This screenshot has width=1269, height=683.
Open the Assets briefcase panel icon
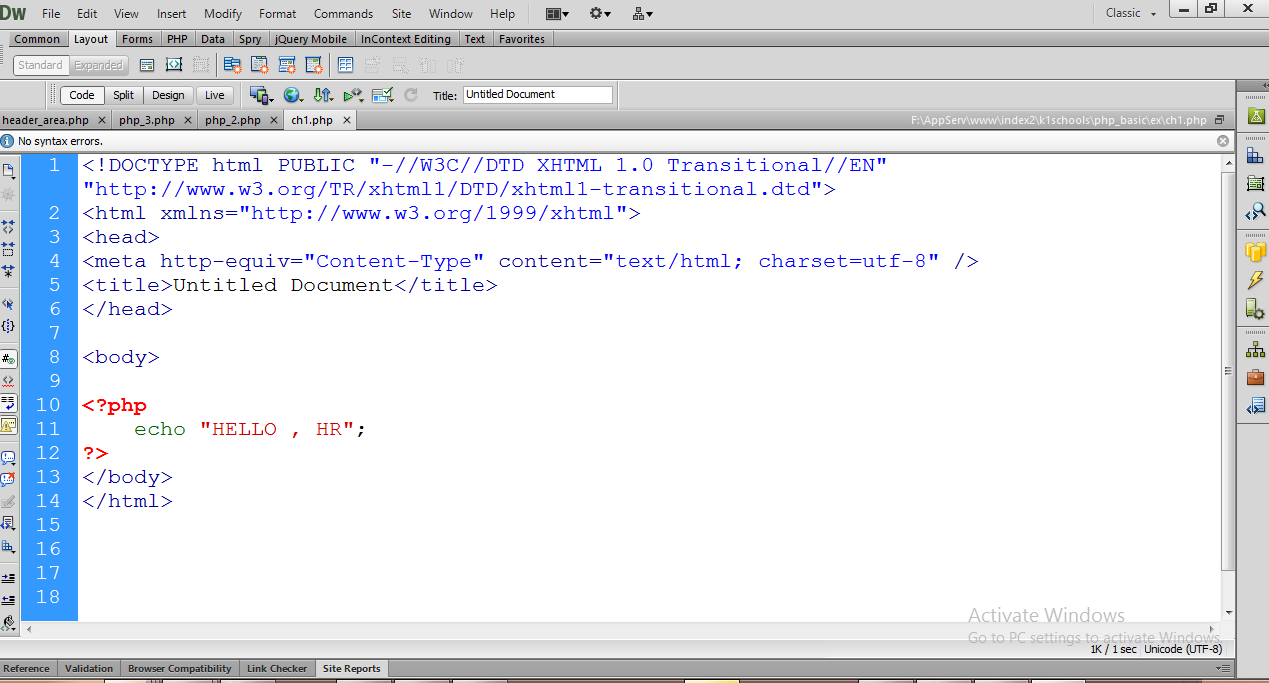click(x=1254, y=377)
